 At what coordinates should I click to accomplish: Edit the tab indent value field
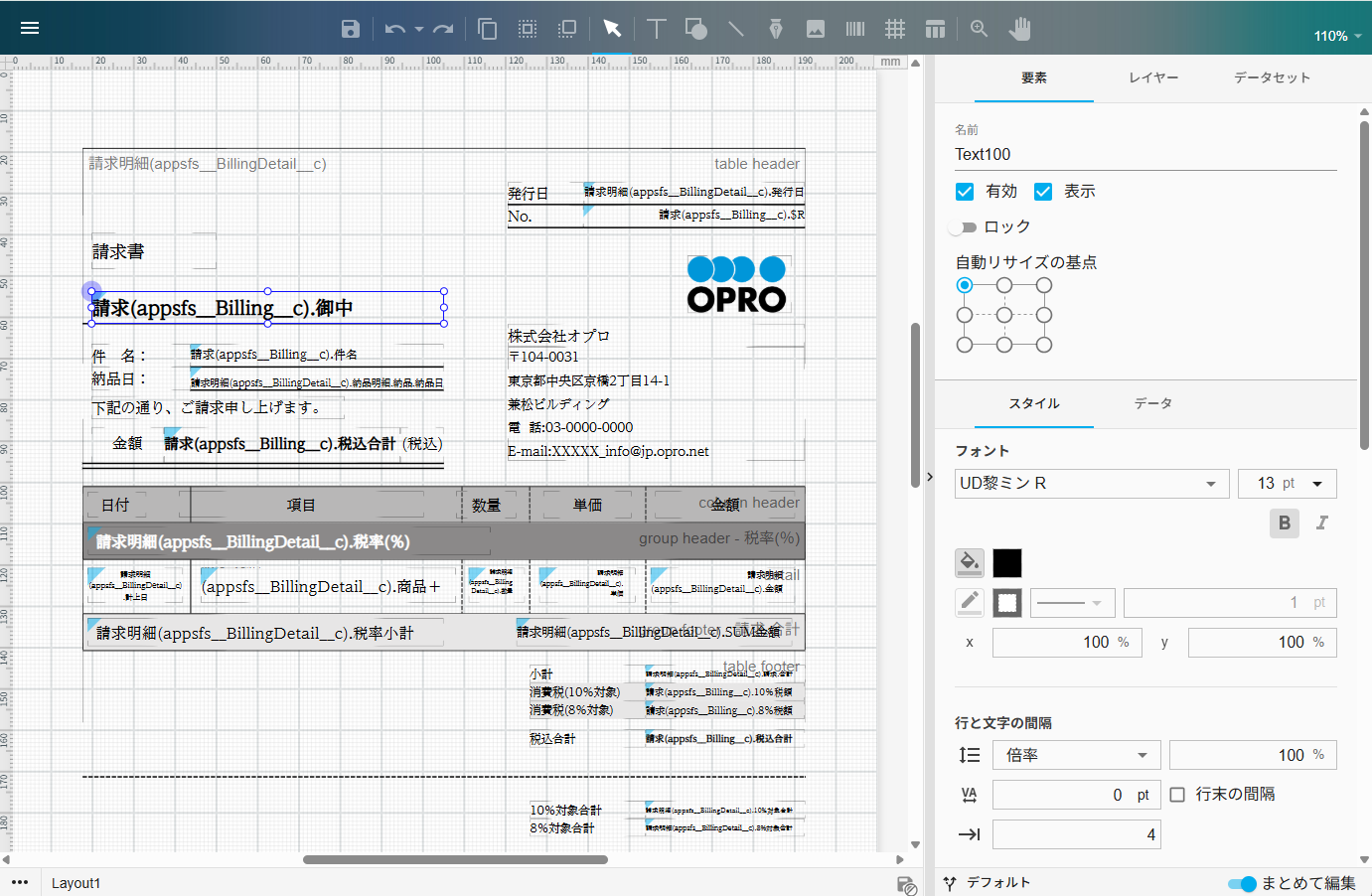(x=1076, y=834)
